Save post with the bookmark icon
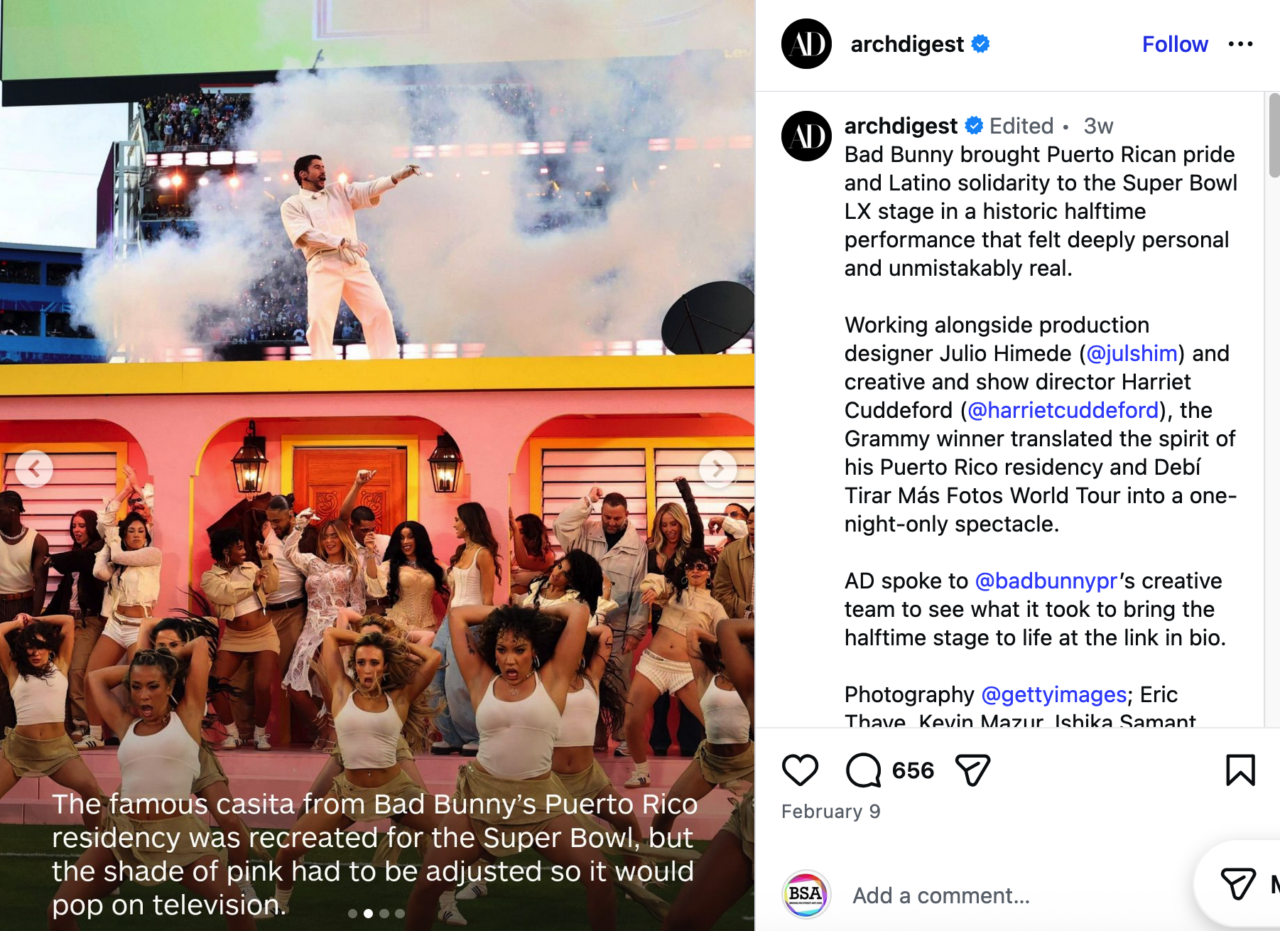The height and width of the screenshot is (931, 1280). [x=1240, y=770]
